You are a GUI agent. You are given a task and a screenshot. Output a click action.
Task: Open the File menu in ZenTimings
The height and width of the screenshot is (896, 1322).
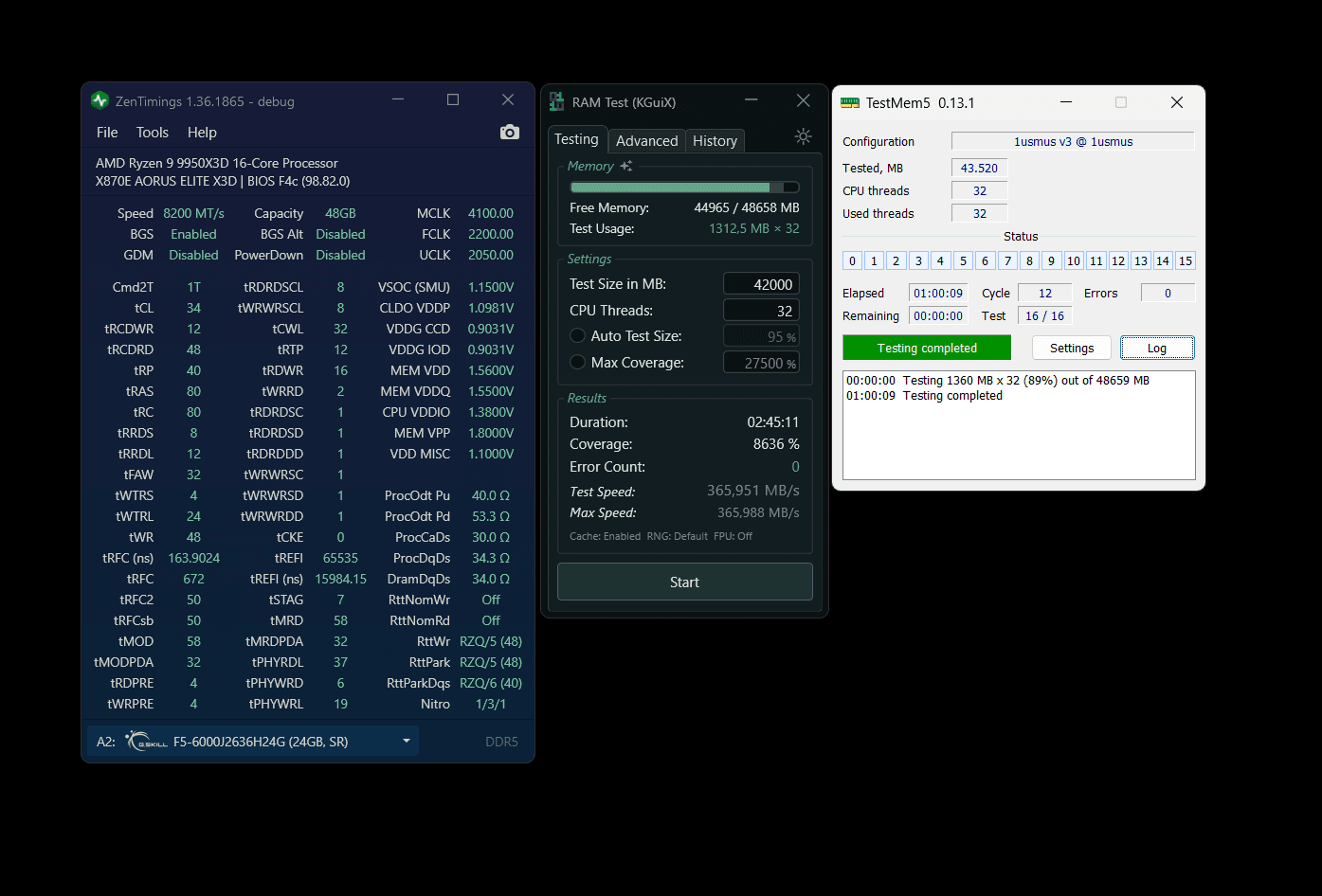[x=107, y=133]
